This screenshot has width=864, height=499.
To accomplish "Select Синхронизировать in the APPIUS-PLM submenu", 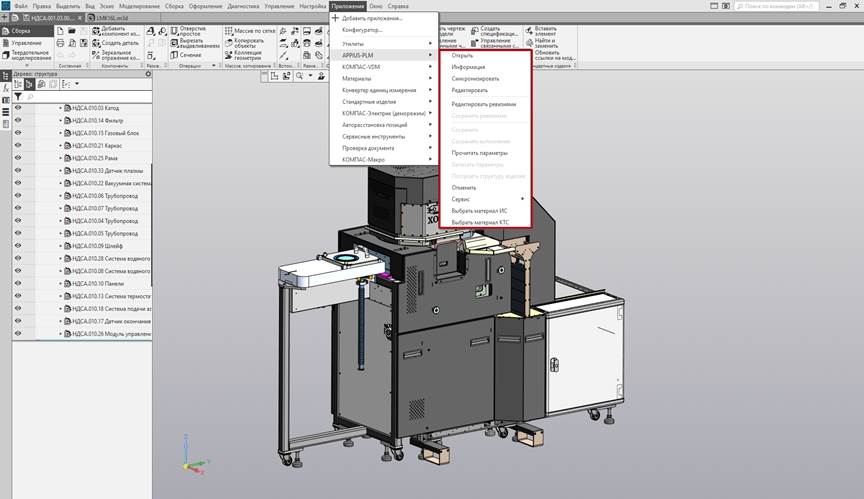I will click(x=474, y=79).
